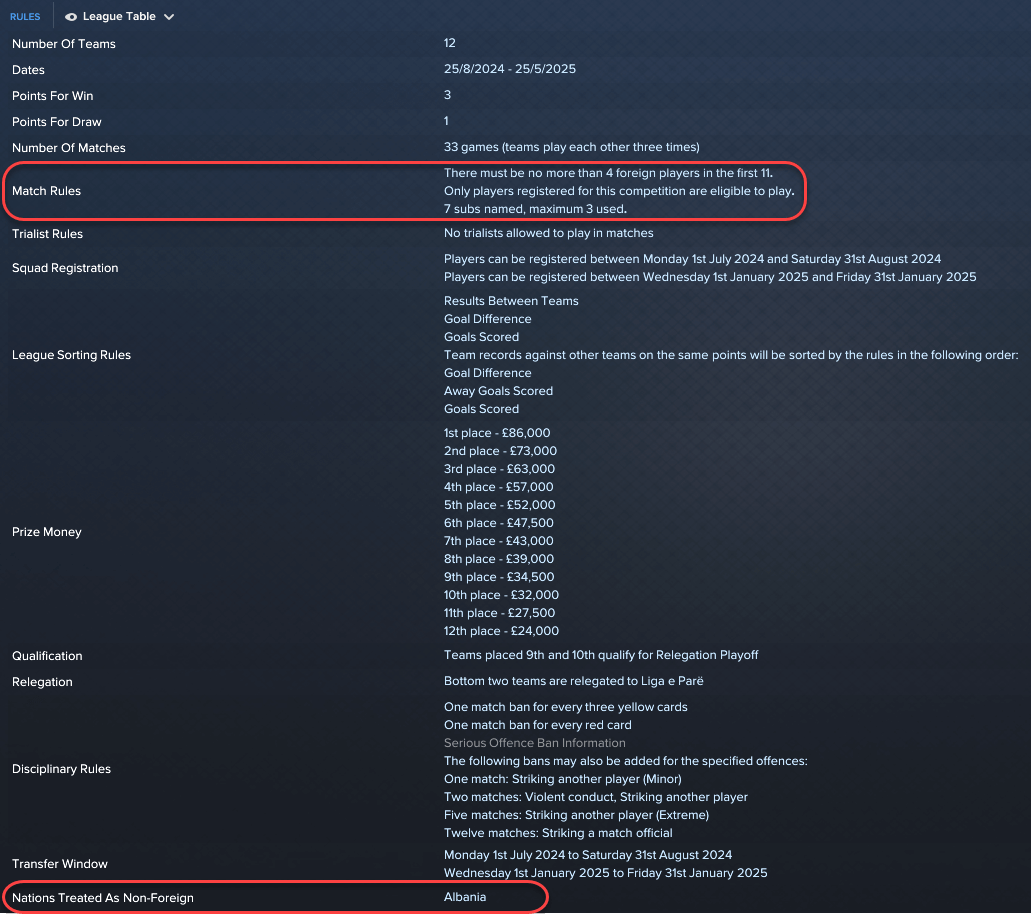This screenshot has width=1031, height=914.
Task: Select the Transfer Window label
Action: 60,864
